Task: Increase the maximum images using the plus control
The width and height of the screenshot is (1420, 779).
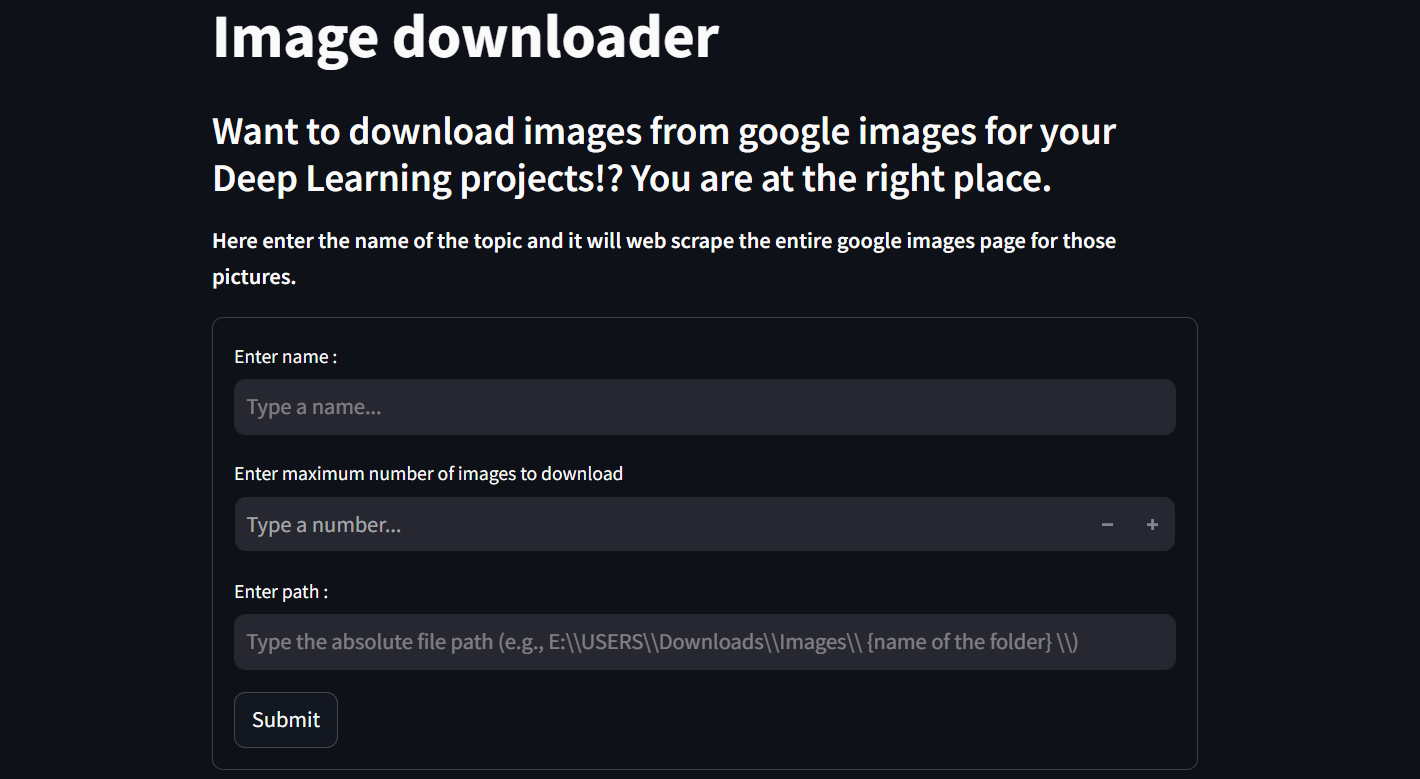Action: [x=1151, y=524]
